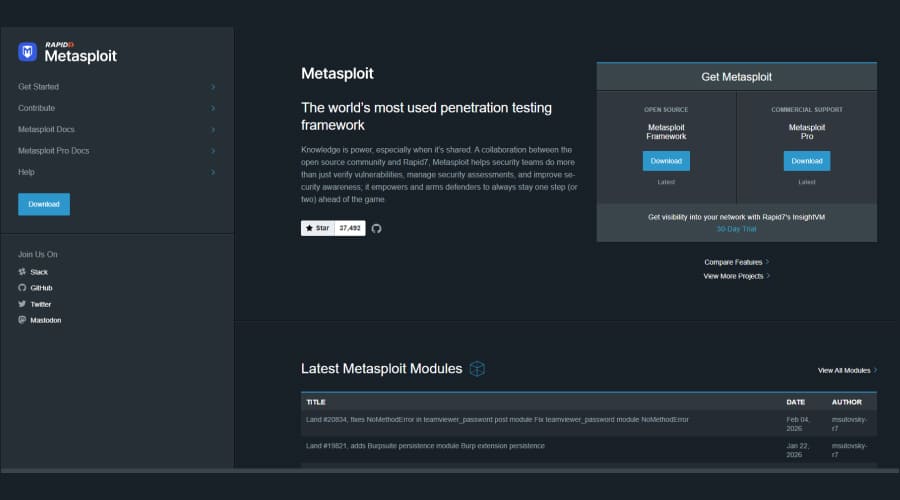This screenshot has height=500, width=900.
Task: Open Metasploit Docs menu item
Action: point(46,129)
